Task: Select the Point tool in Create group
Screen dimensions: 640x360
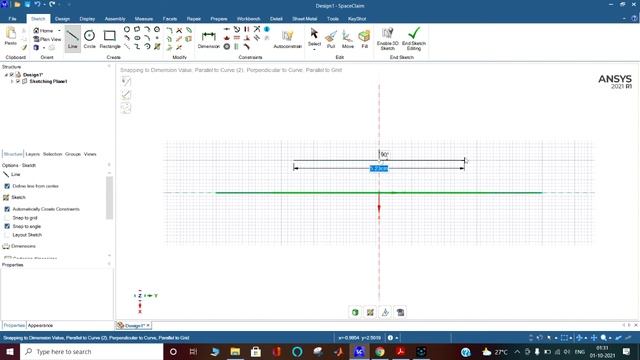Action: (157, 38)
